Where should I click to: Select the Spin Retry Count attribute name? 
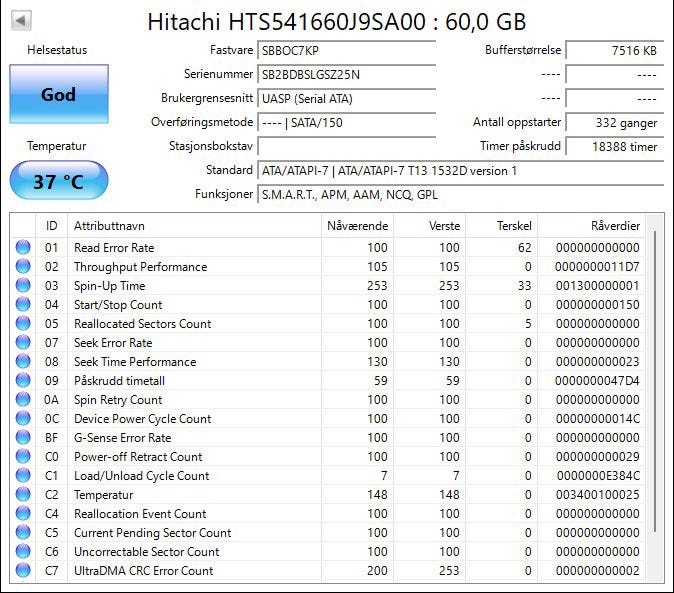pos(118,400)
